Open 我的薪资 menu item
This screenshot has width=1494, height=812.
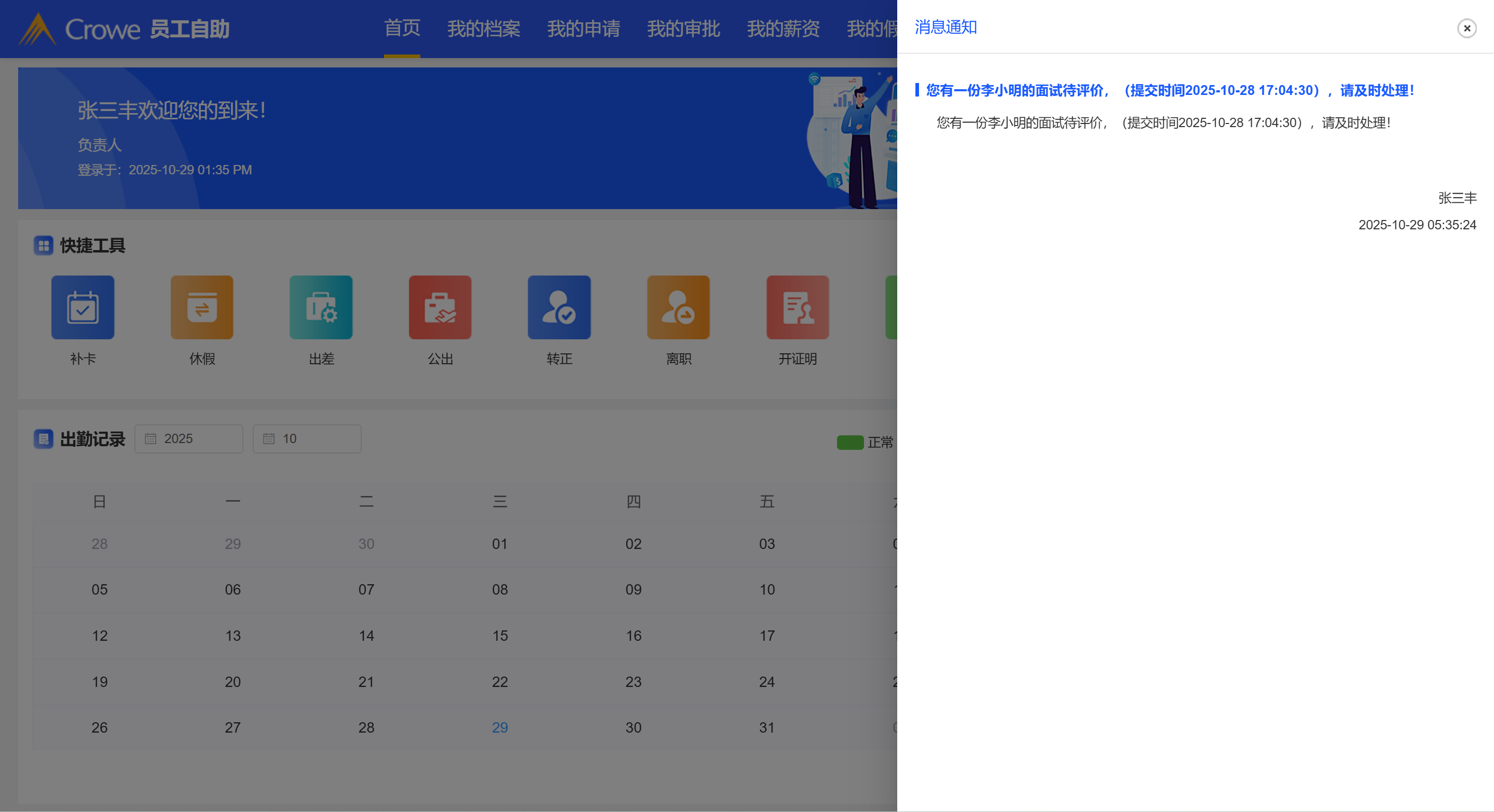[783, 29]
